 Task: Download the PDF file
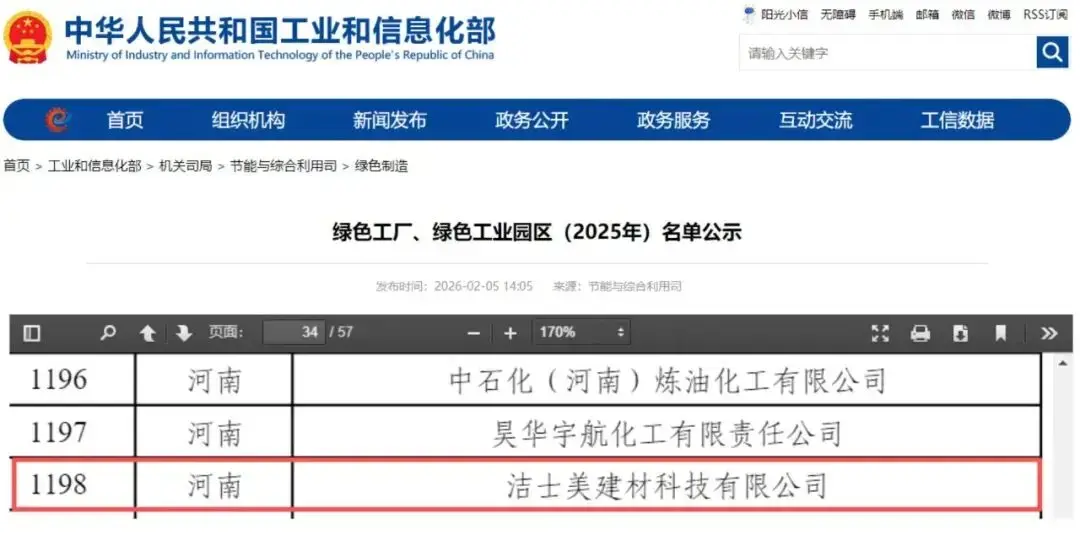(960, 333)
